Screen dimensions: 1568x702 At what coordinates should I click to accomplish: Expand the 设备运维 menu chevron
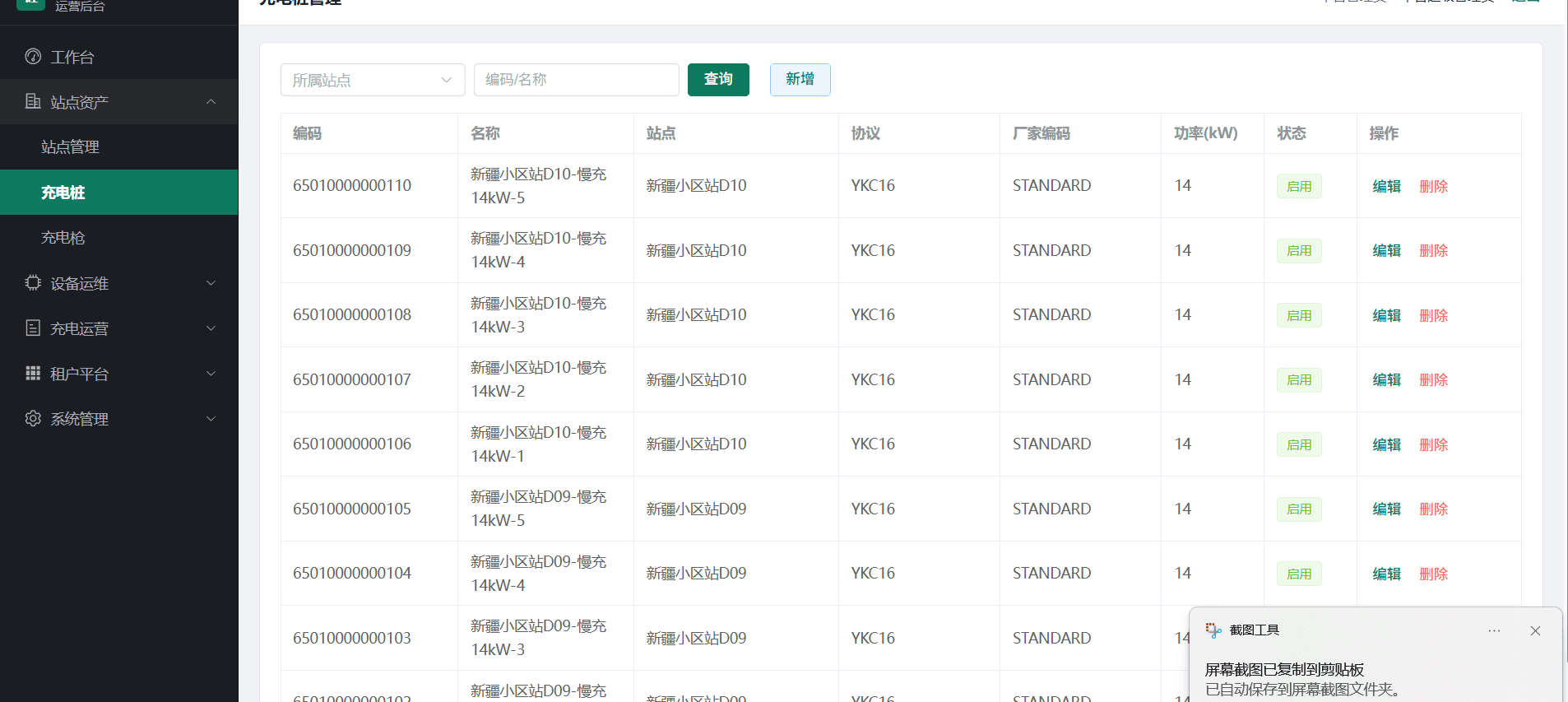211,283
